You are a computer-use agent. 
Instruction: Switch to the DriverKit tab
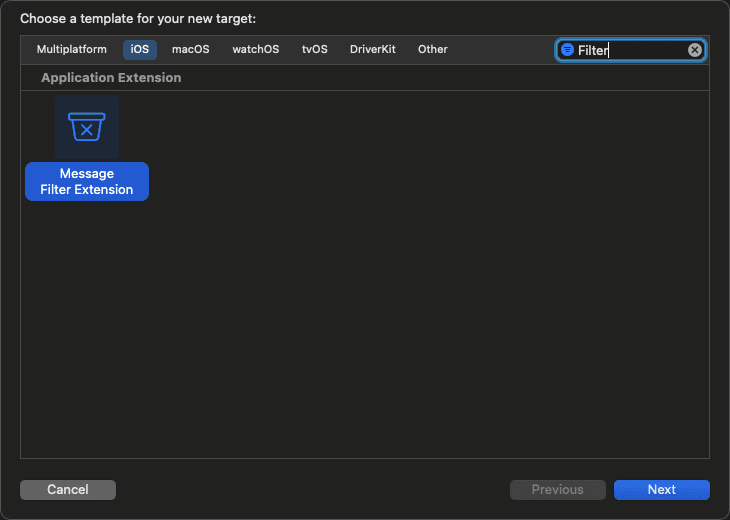click(372, 49)
